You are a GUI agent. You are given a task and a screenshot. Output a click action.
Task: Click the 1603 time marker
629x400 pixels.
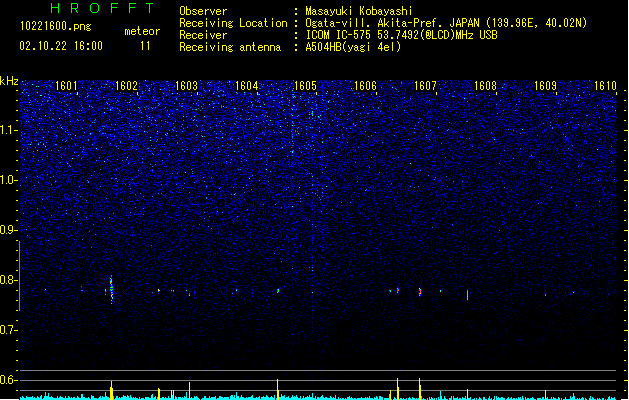187,86
